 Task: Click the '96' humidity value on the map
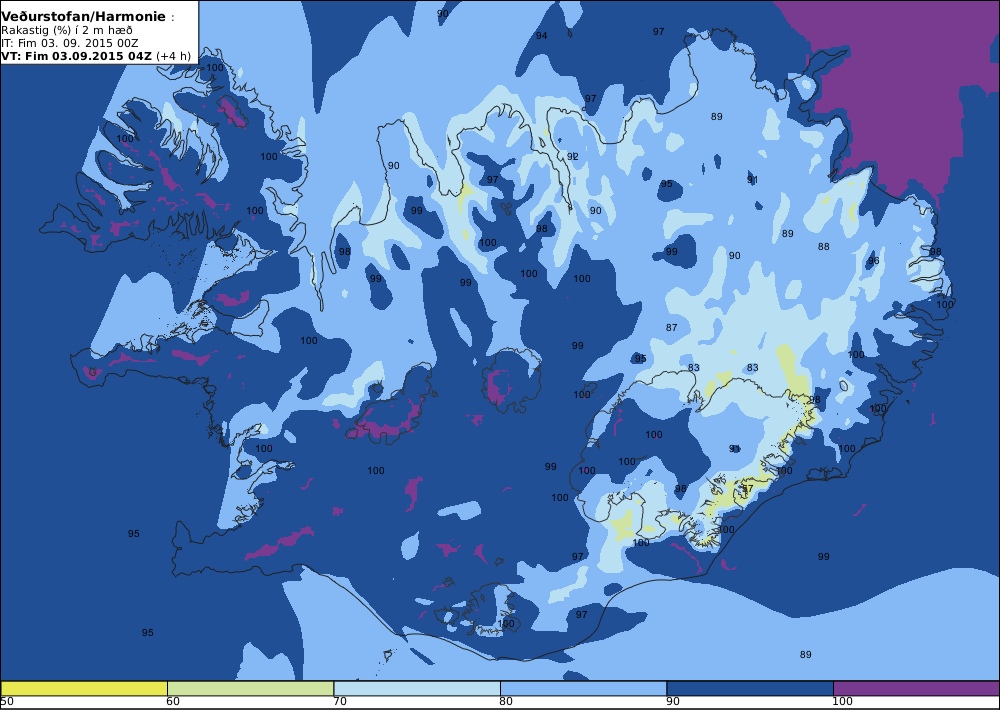(874, 260)
